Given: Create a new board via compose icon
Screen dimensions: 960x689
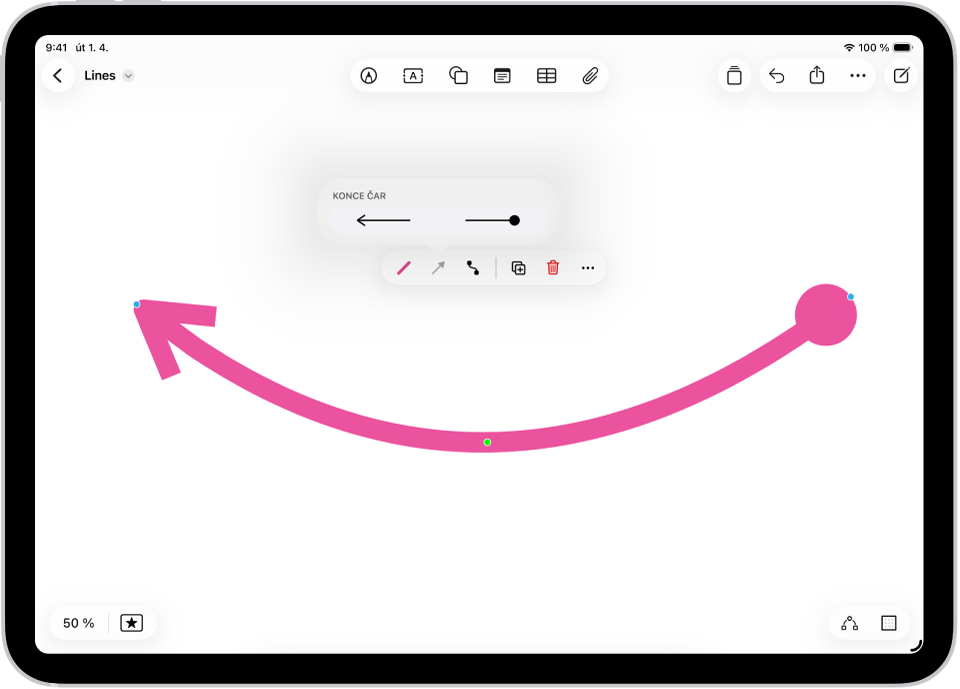Looking at the screenshot, I should click(901, 75).
